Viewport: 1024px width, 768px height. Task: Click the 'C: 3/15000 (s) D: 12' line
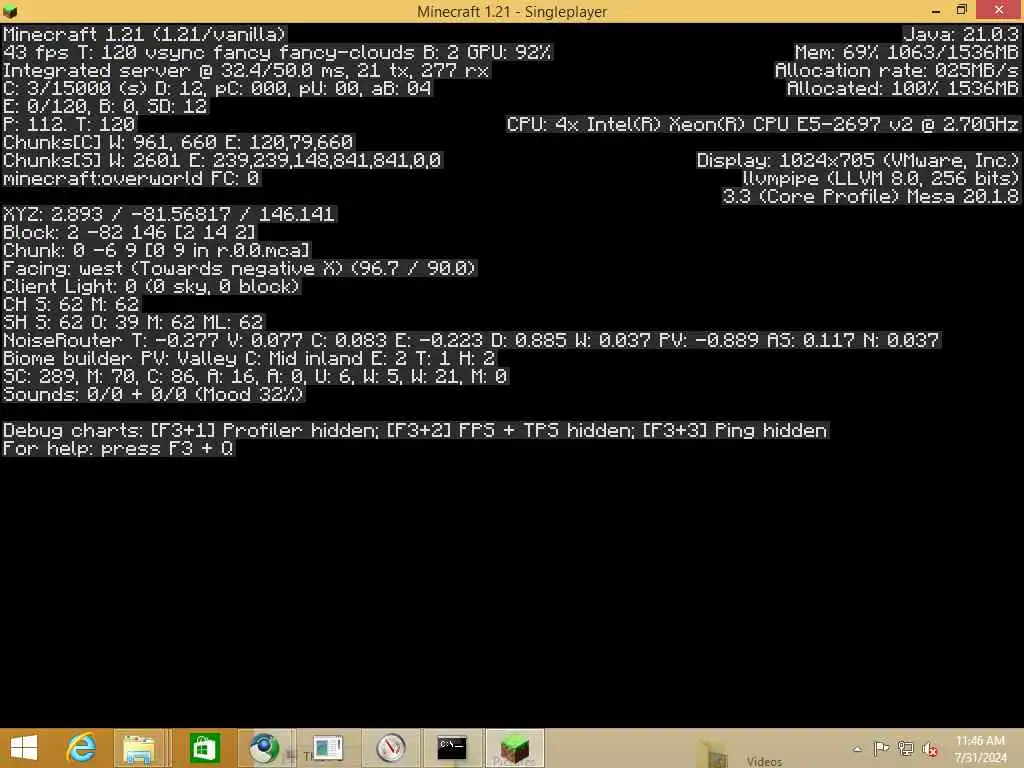(217, 88)
